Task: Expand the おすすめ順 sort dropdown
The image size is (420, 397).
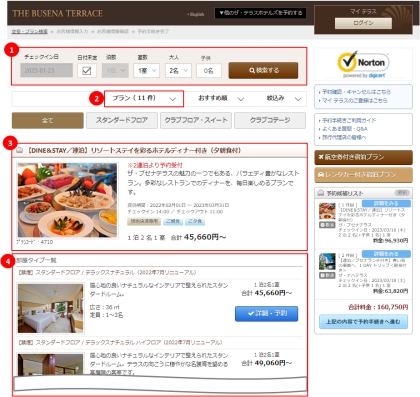Action: [x=221, y=98]
